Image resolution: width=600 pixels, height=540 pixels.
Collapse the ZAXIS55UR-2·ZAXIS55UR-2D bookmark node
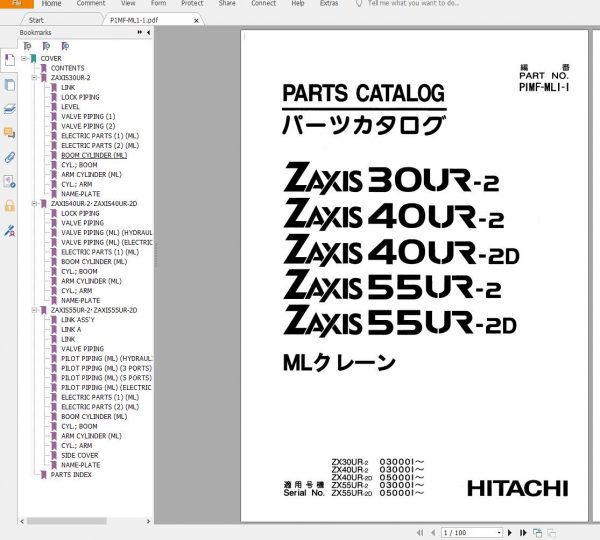click(x=34, y=310)
